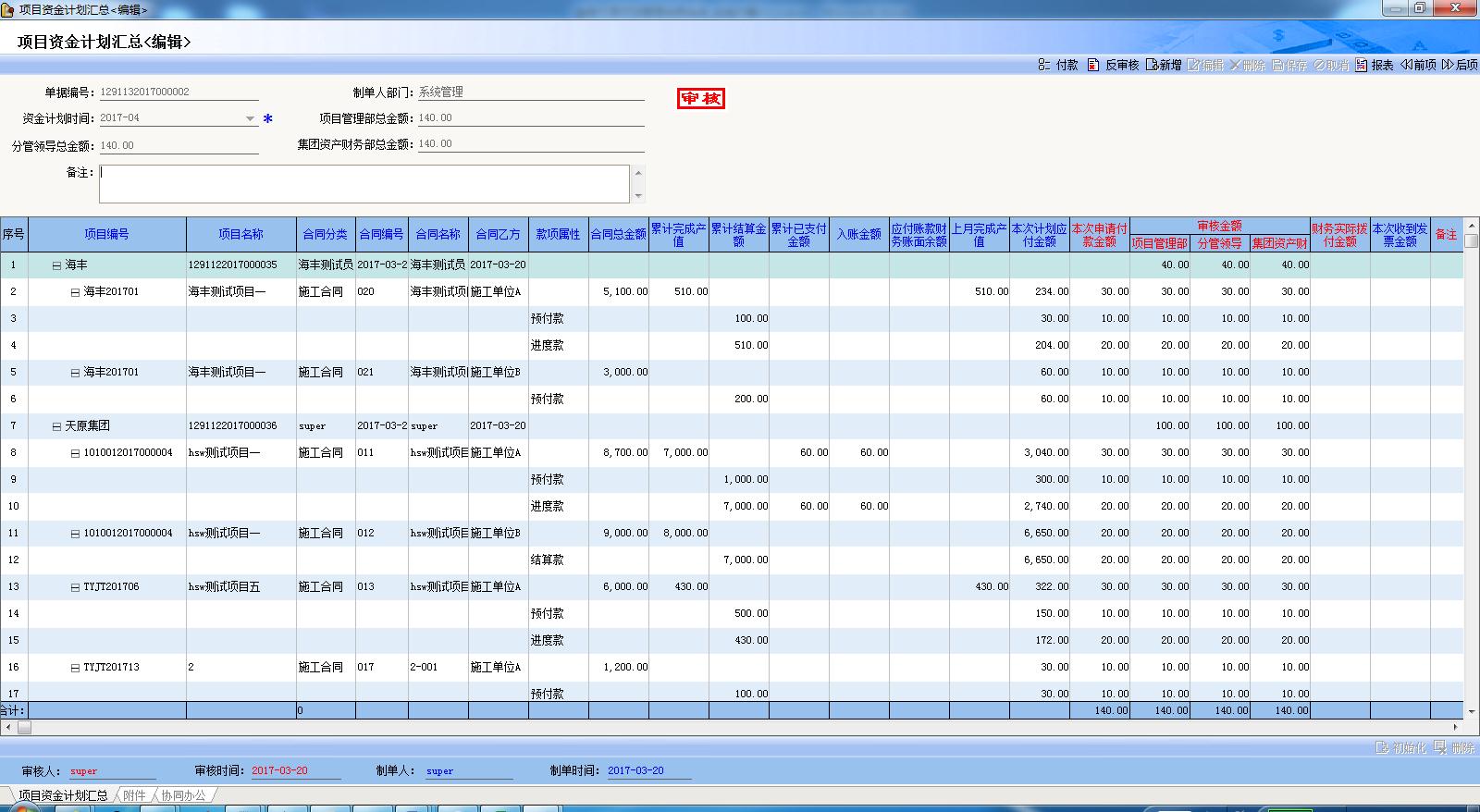Open the 资金计划时间 dropdown arrow
Image resolution: width=1480 pixels, height=812 pixels.
click(x=250, y=118)
